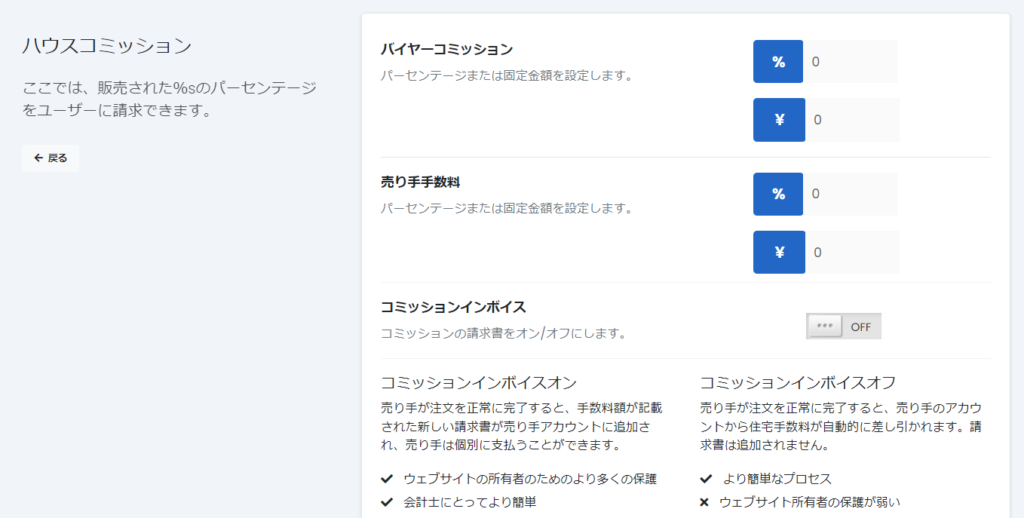Select the yen button for 売り手手数料
1024x518 pixels.
(x=778, y=252)
